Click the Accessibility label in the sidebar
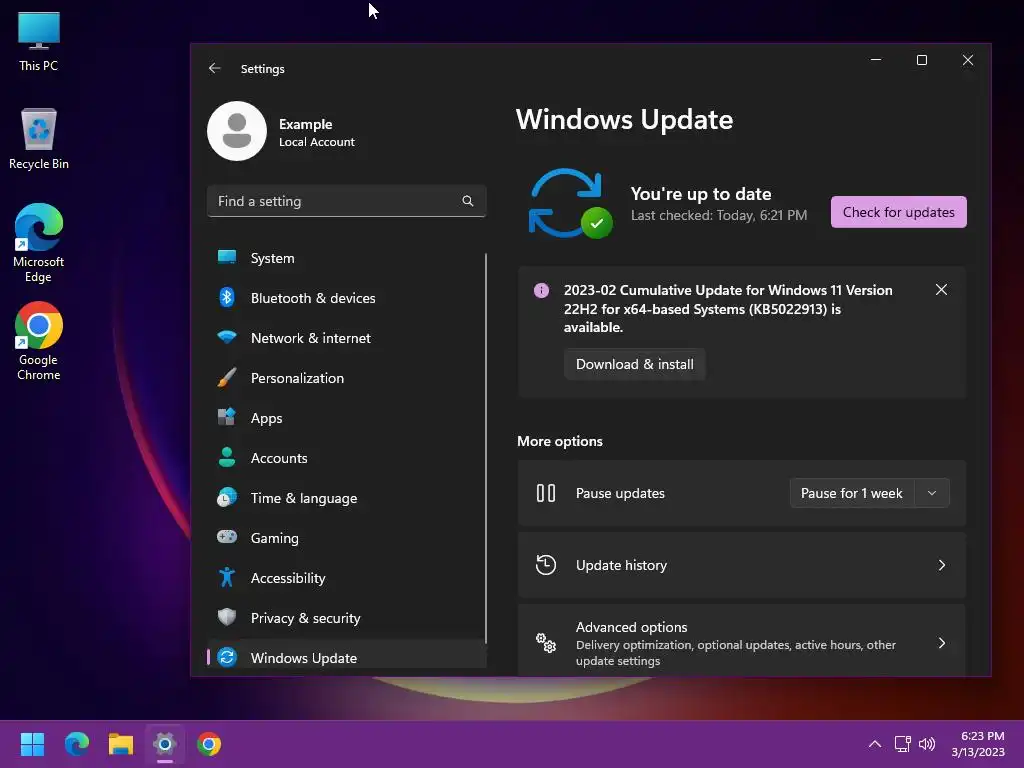The image size is (1024, 768). coord(288,578)
